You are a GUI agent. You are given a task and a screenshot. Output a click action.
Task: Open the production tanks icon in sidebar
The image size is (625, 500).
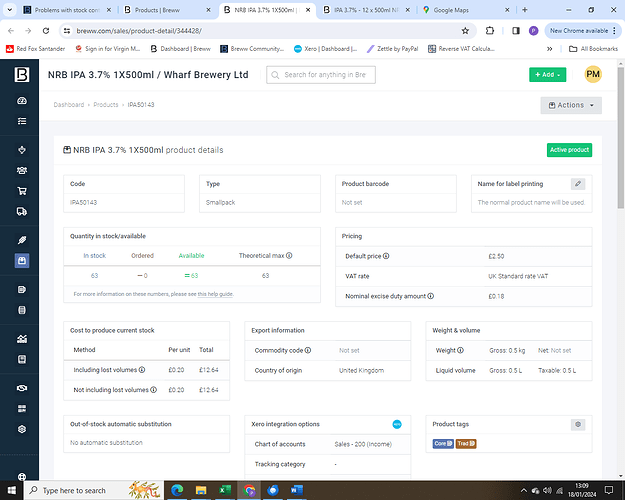(x=22, y=310)
